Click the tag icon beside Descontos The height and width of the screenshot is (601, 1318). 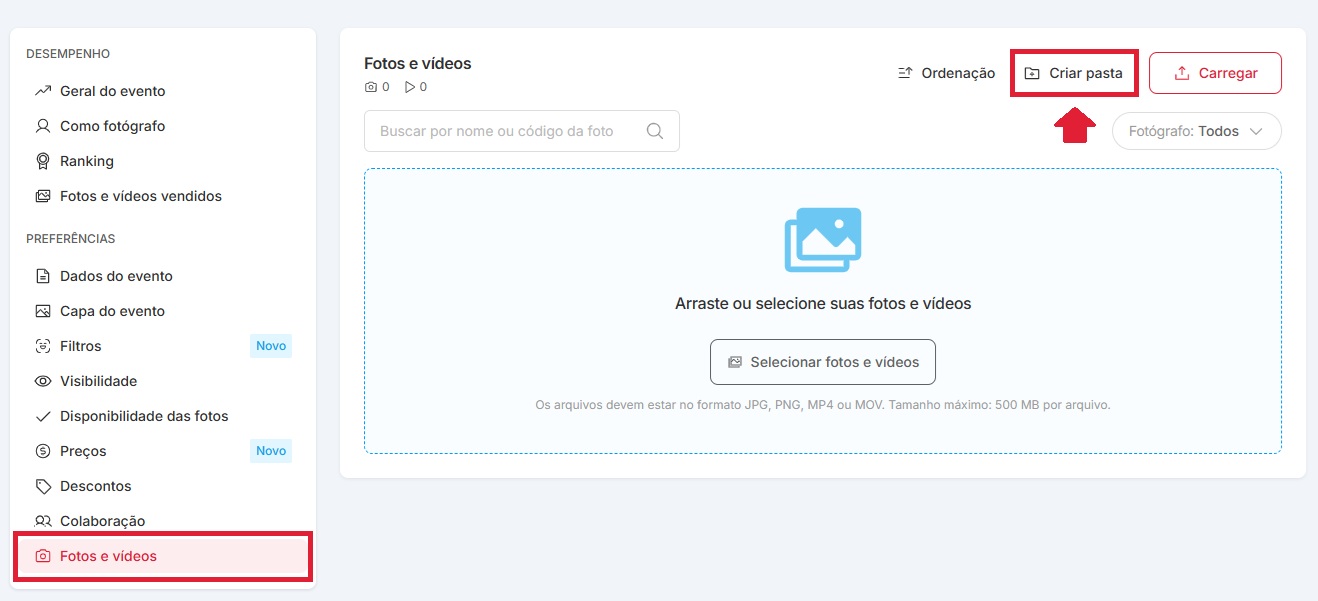point(43,486)
